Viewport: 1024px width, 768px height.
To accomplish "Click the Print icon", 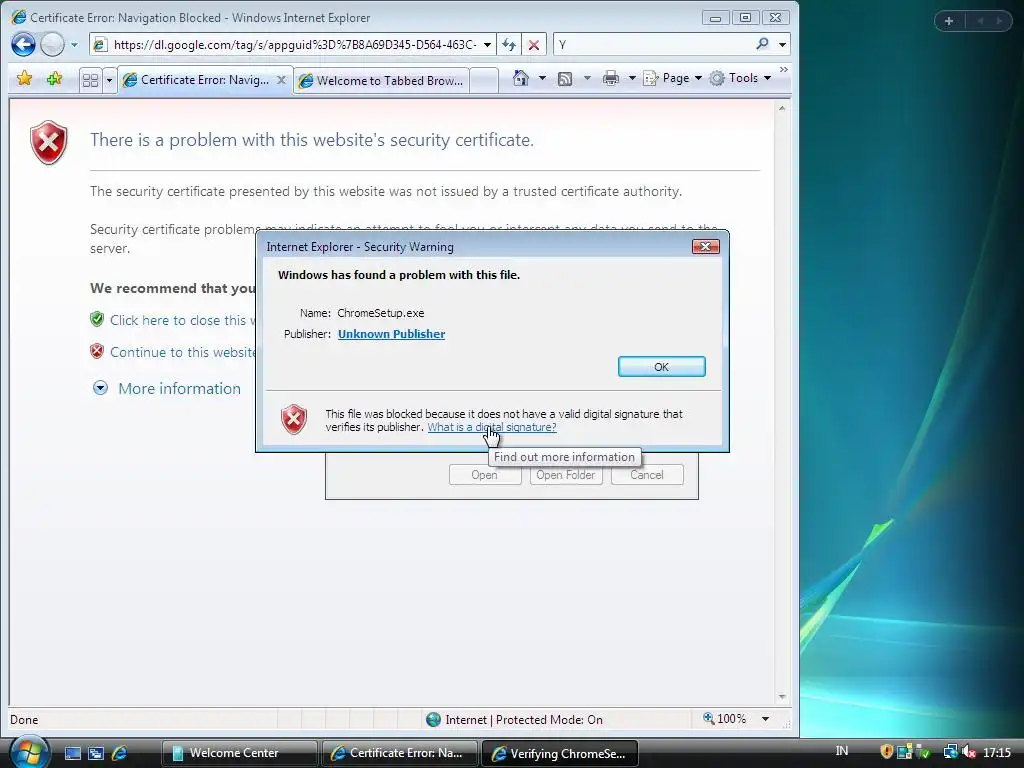I will [611, 78].
